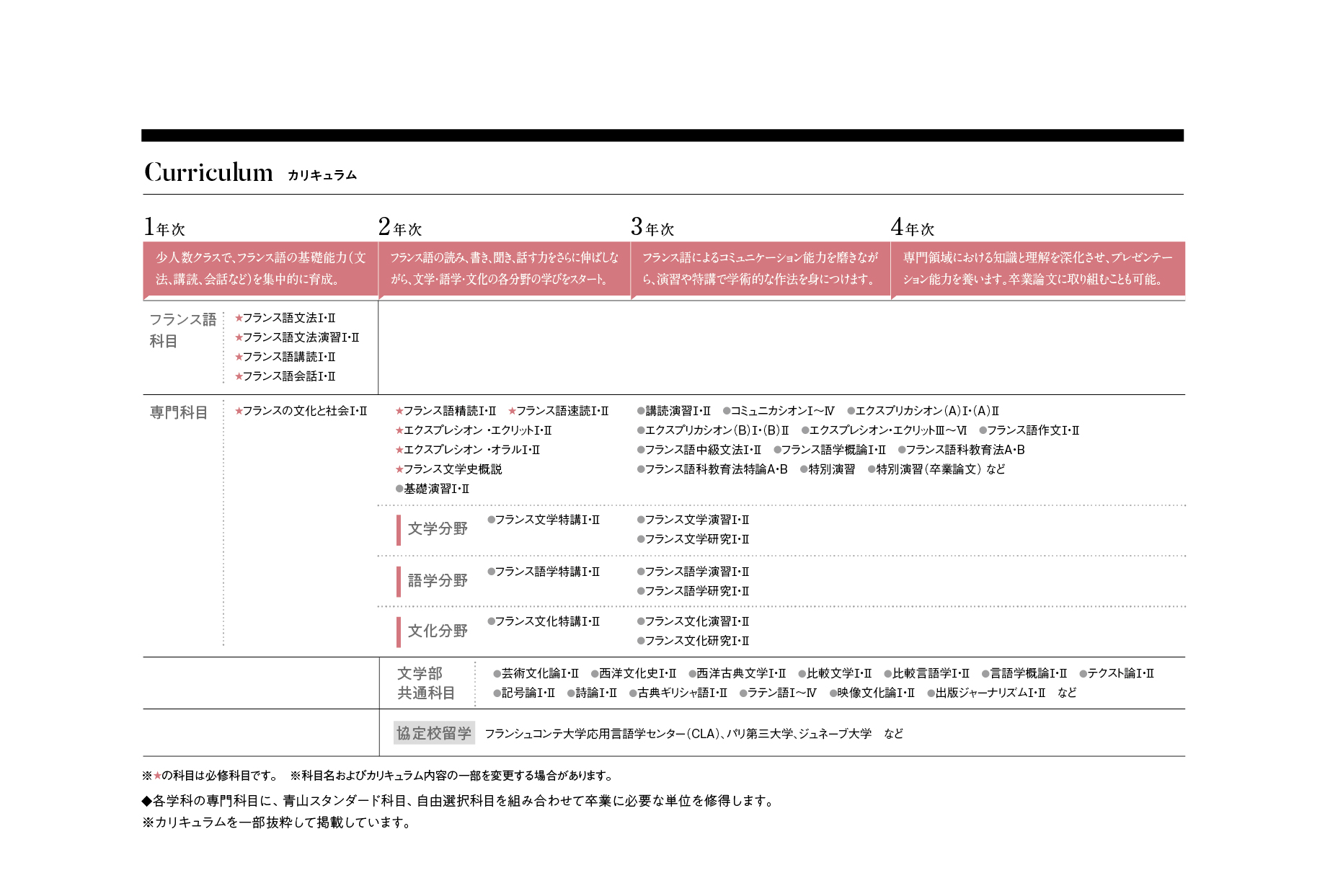Image resolution: width=1325 pixels, height=896 pixels.
Task: Click フランス語文法Ⅰ・Ⅱ course
Action: coord(285,318)
